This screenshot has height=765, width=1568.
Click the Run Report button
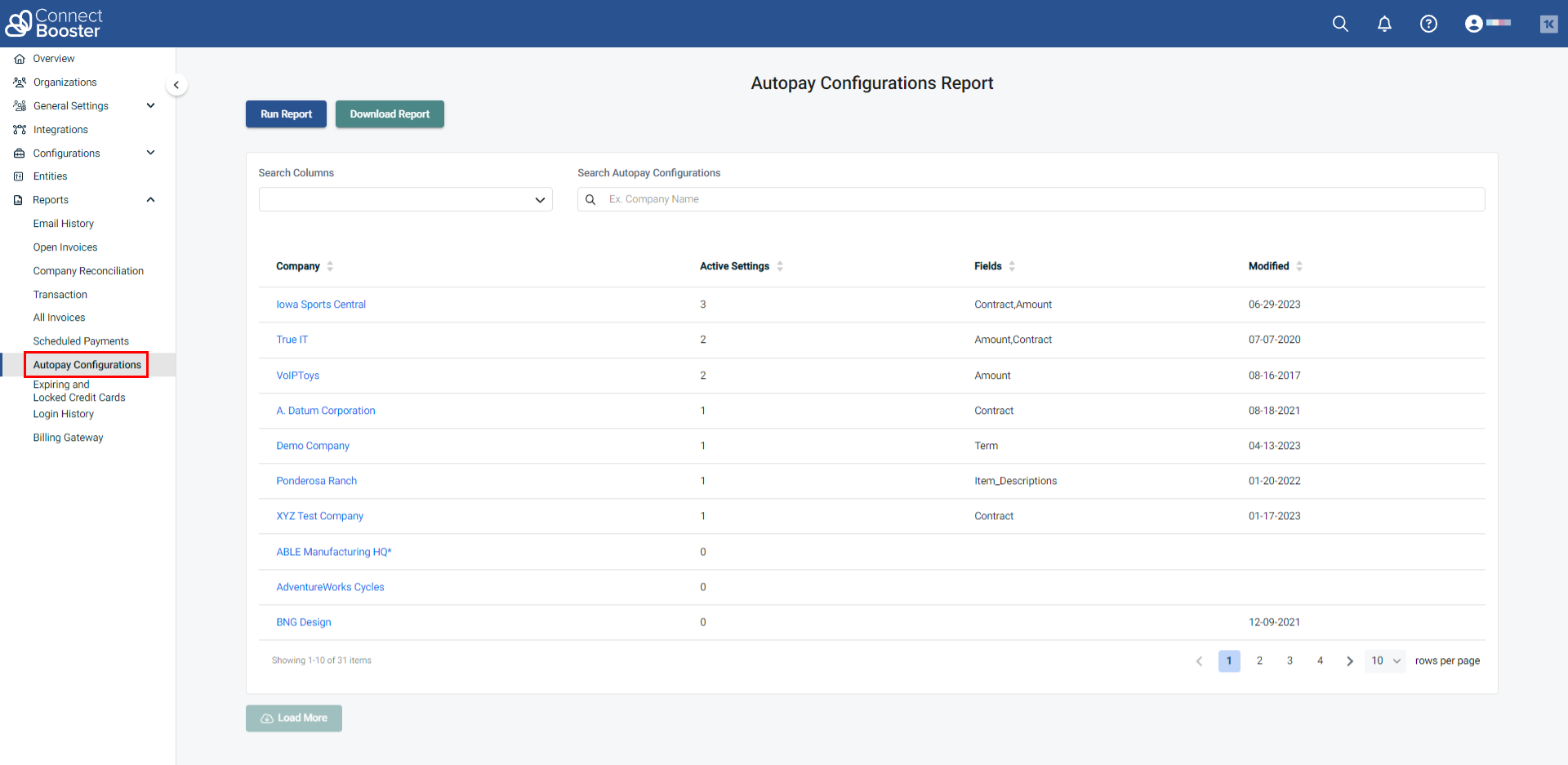286,114
